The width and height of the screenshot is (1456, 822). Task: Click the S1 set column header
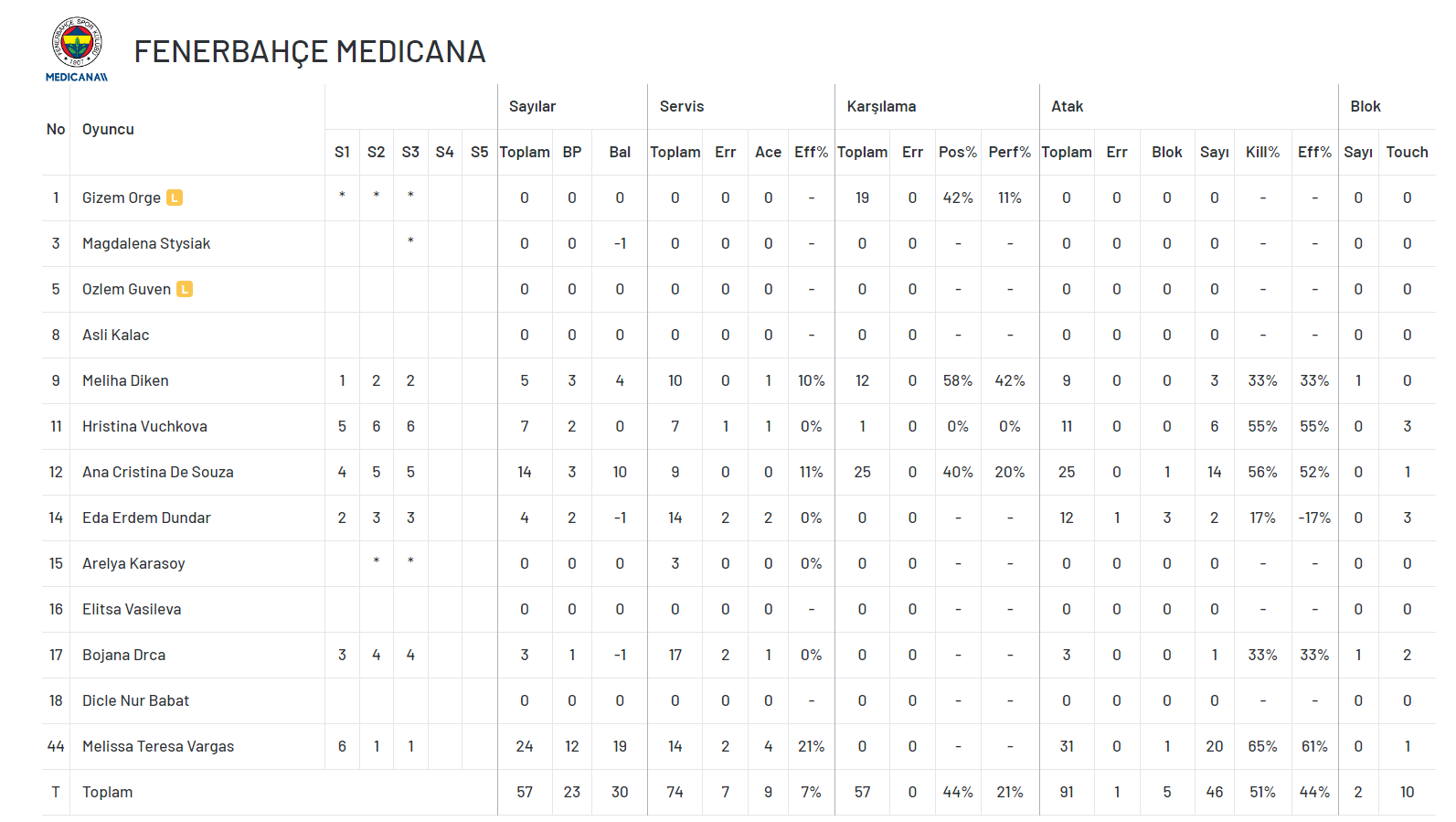point(342,152)
